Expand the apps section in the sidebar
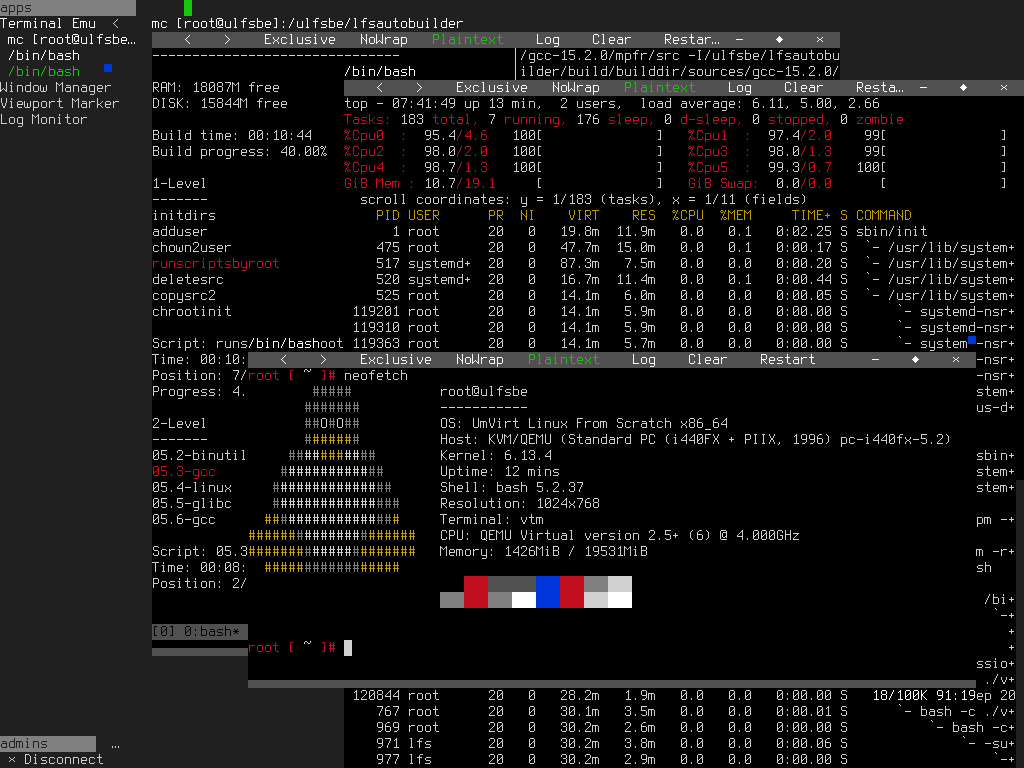 coord(15,8)
